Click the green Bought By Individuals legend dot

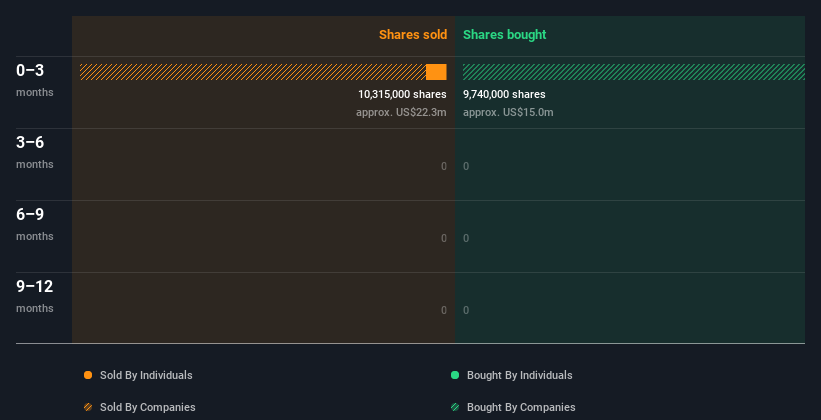(455, 375)
